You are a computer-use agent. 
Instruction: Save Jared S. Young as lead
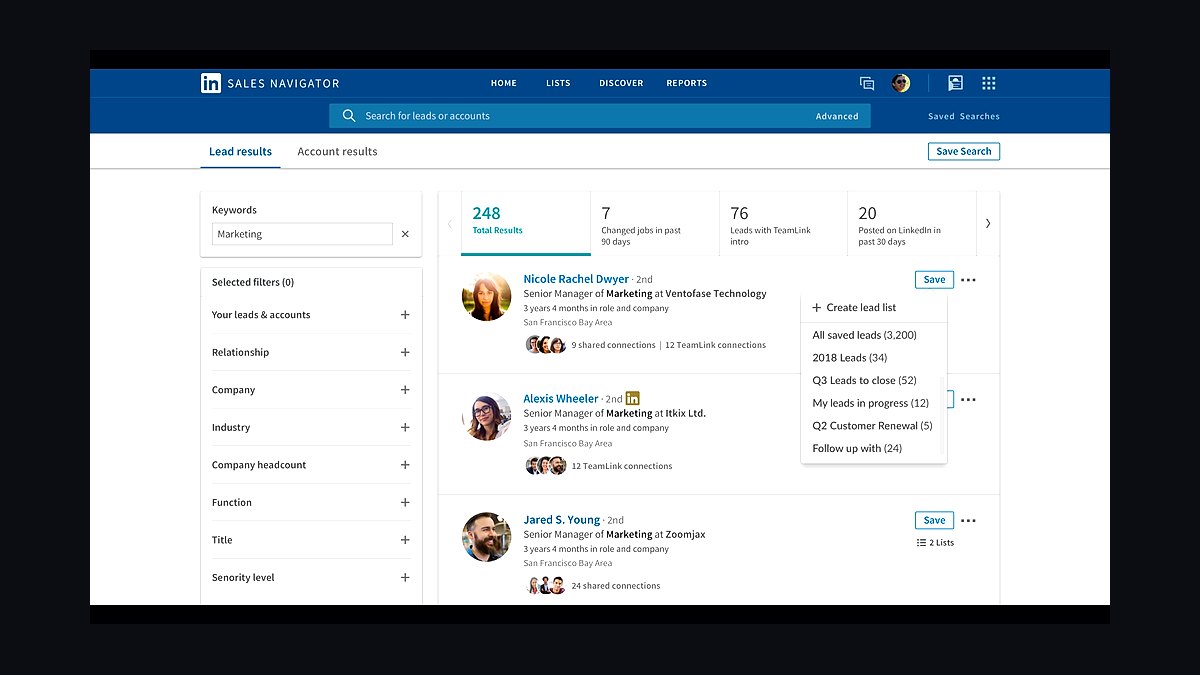pyautogui.click(x=934, y=520)
